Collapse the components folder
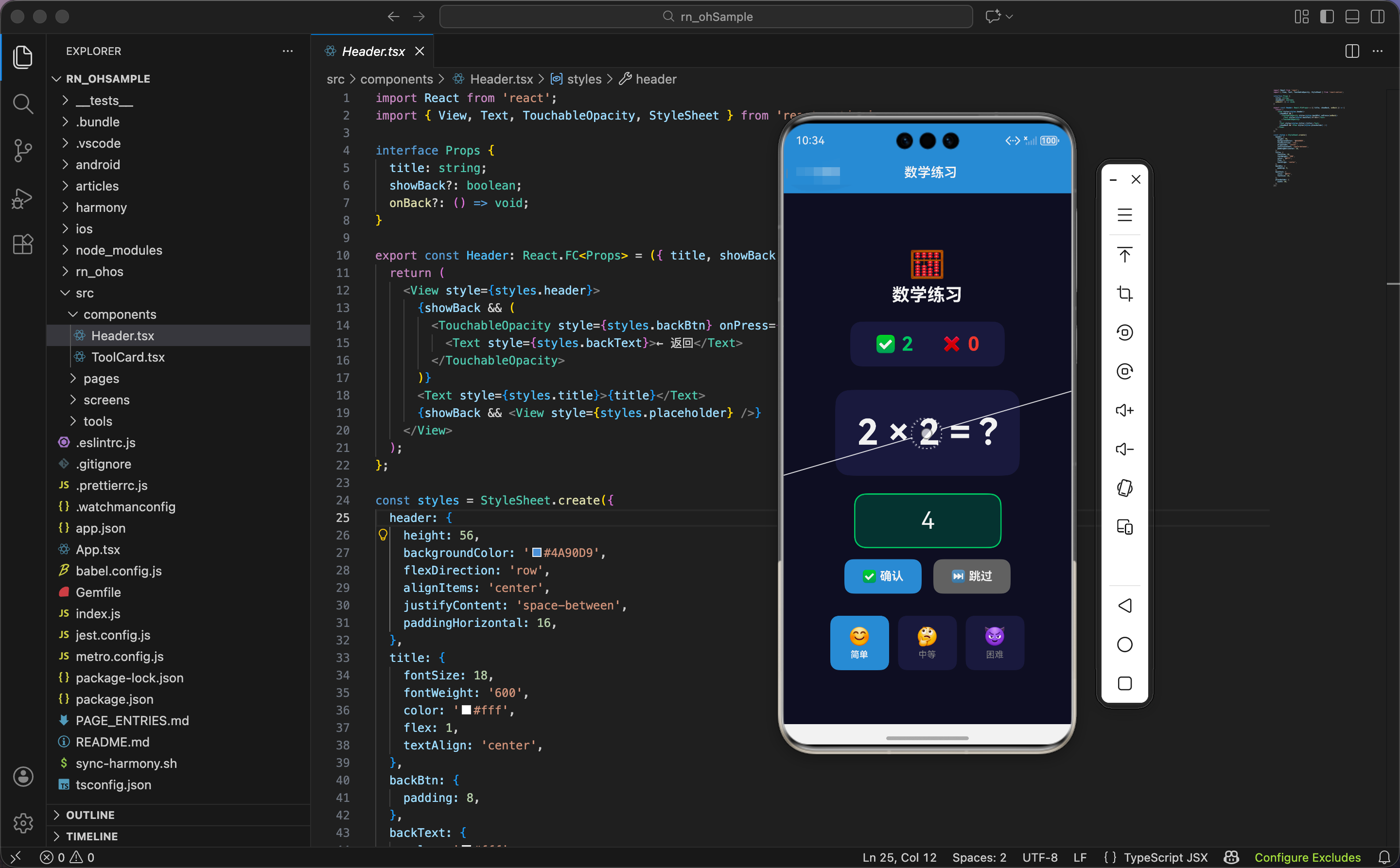This screenshot has width=1400, height=868. point(120,314)
